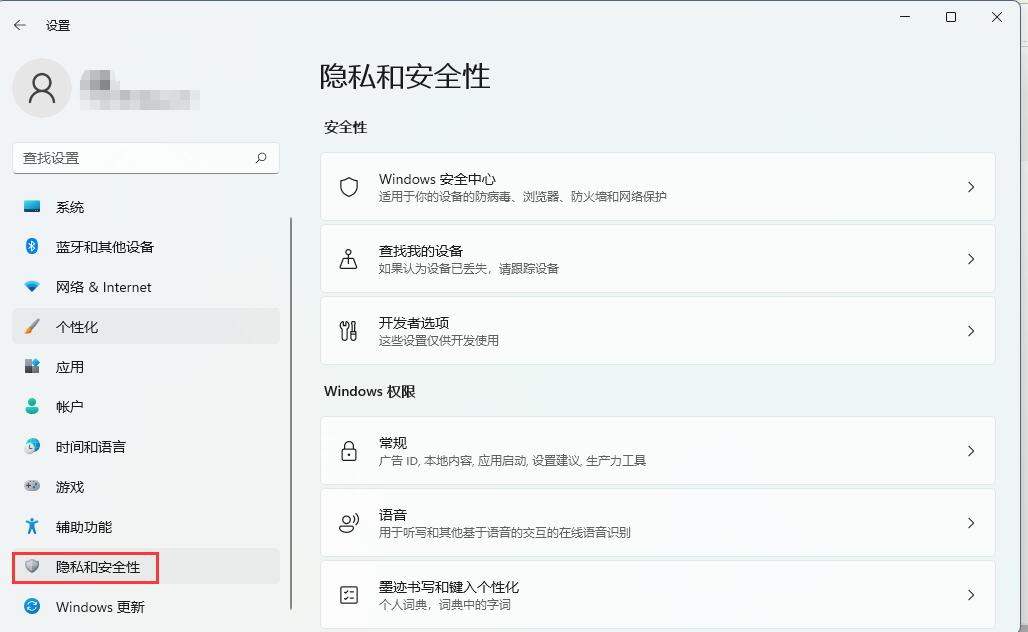The height and width of the screenshot is (632, 1028).
Task: Open 蓝牙和其他设备 category
Action: click(146, 247)
